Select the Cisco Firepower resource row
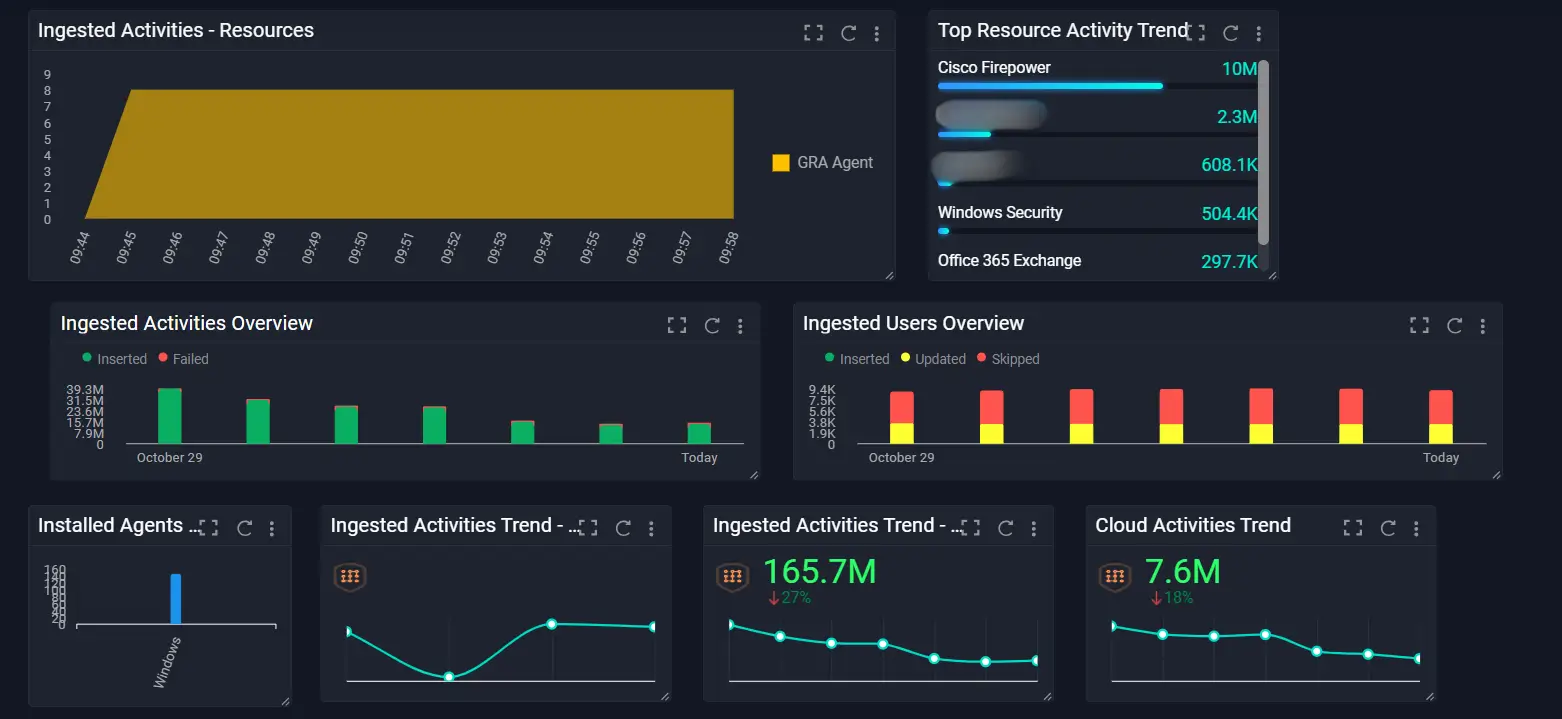The image size is (1562, 719). [x=1097, y=75]
